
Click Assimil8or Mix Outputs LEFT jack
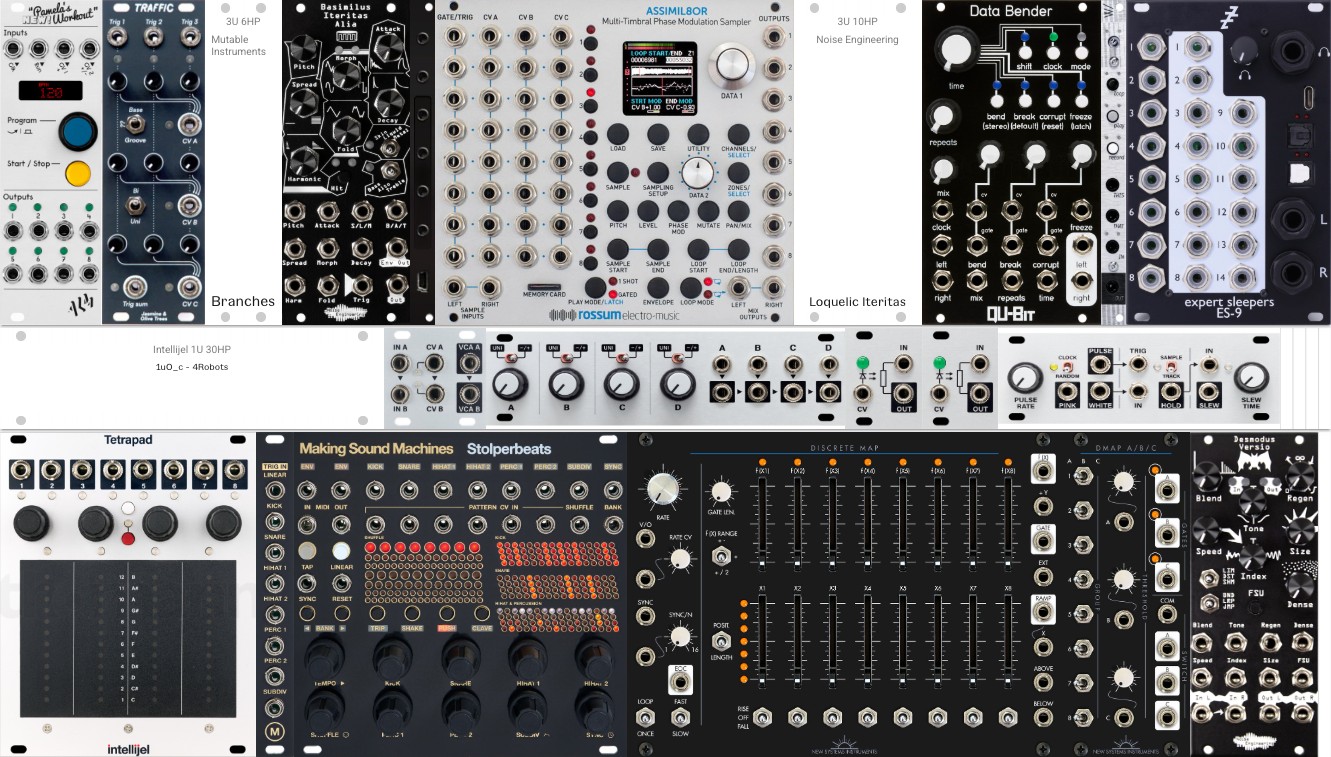click(x=738, y=286)
